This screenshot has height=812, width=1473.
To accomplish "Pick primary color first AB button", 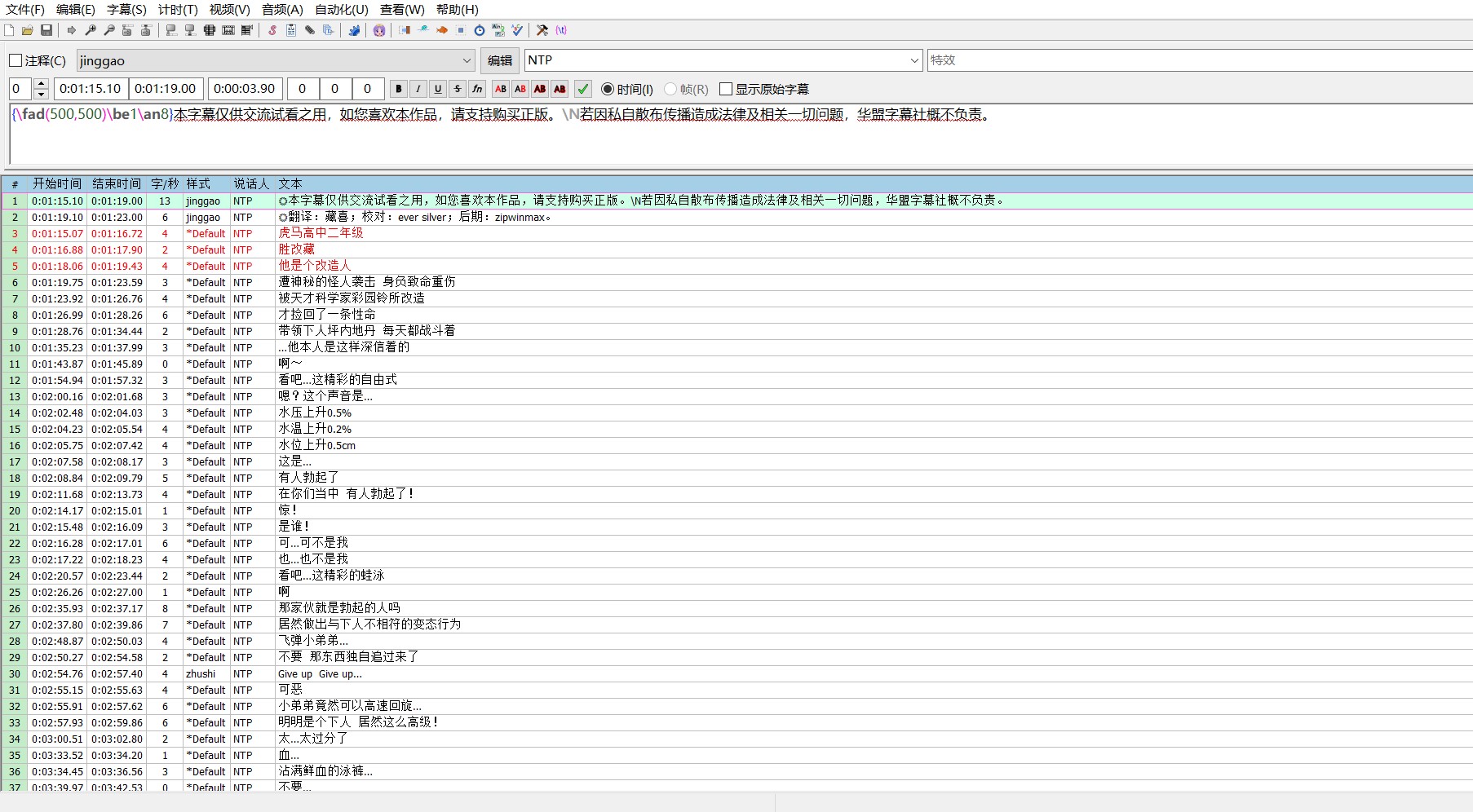I will tap(501, 89).
